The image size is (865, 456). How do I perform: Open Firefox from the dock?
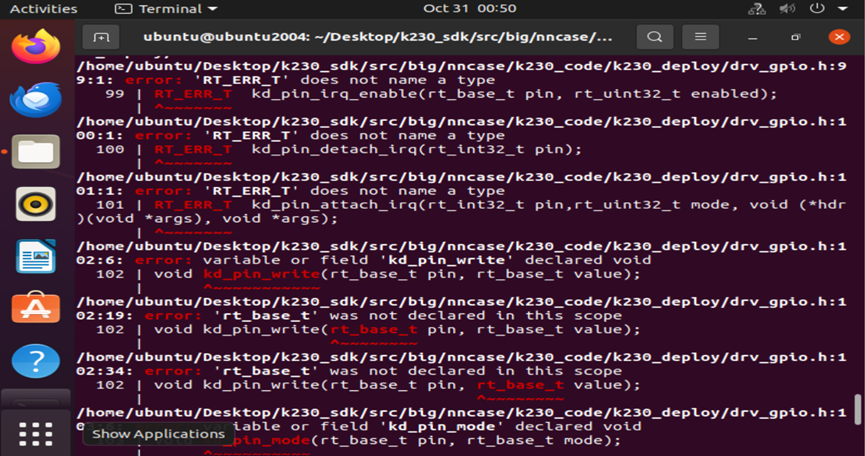pyautogui.click(x=36, y=46)
